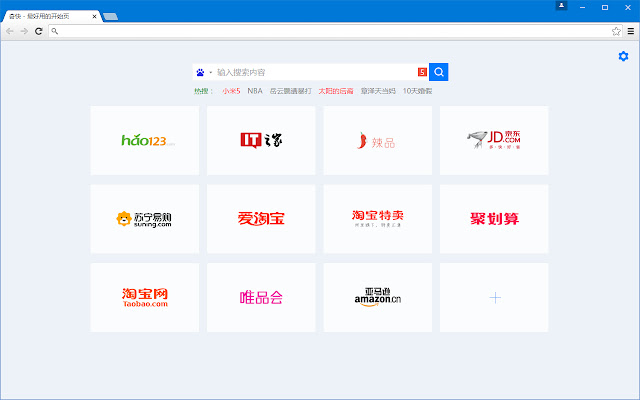Close the current start page tab
This screenshot has height=400, width=640.
coord(94,17)
